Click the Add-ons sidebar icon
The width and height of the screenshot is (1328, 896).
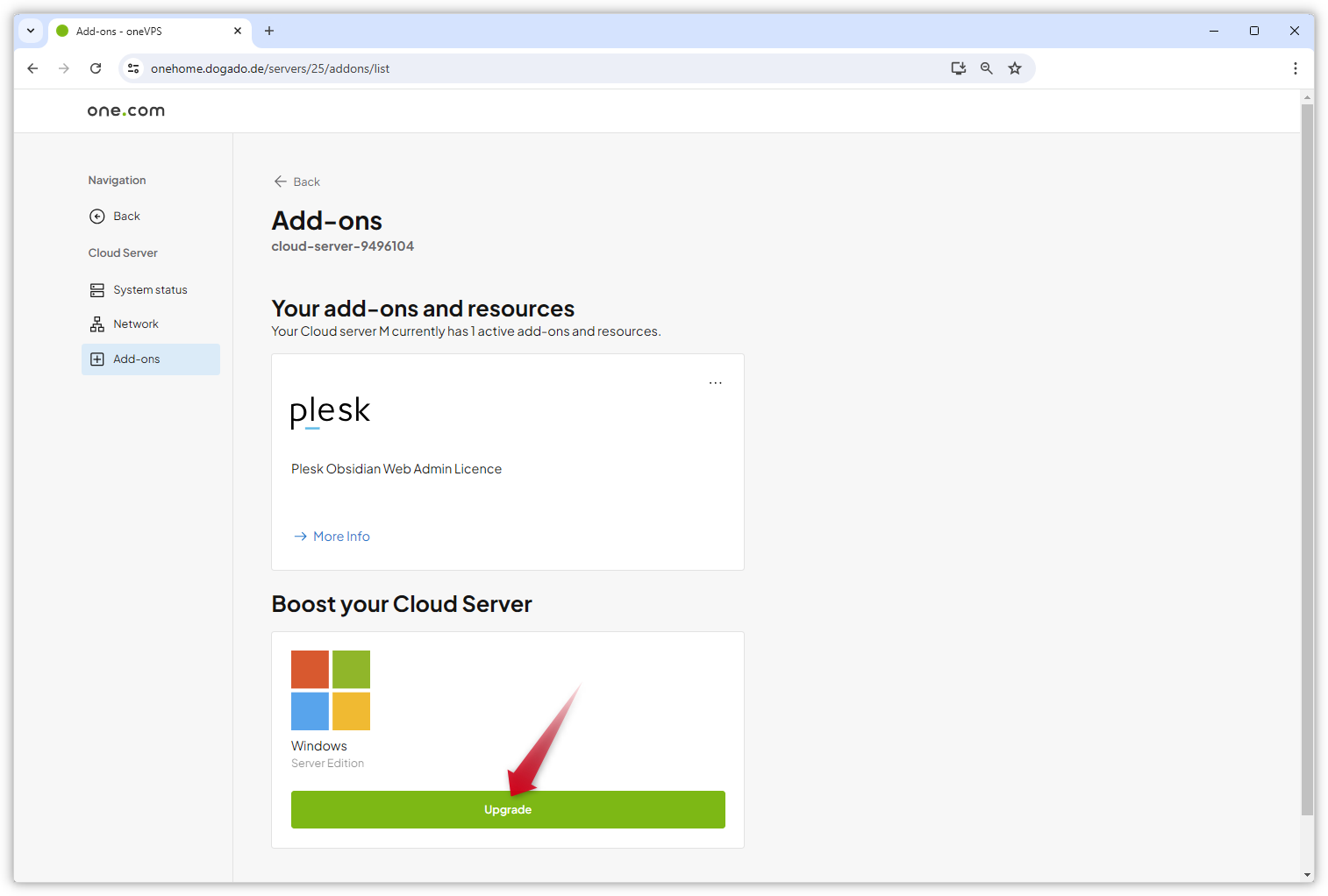pyautogui.click(x=96, y=359)
